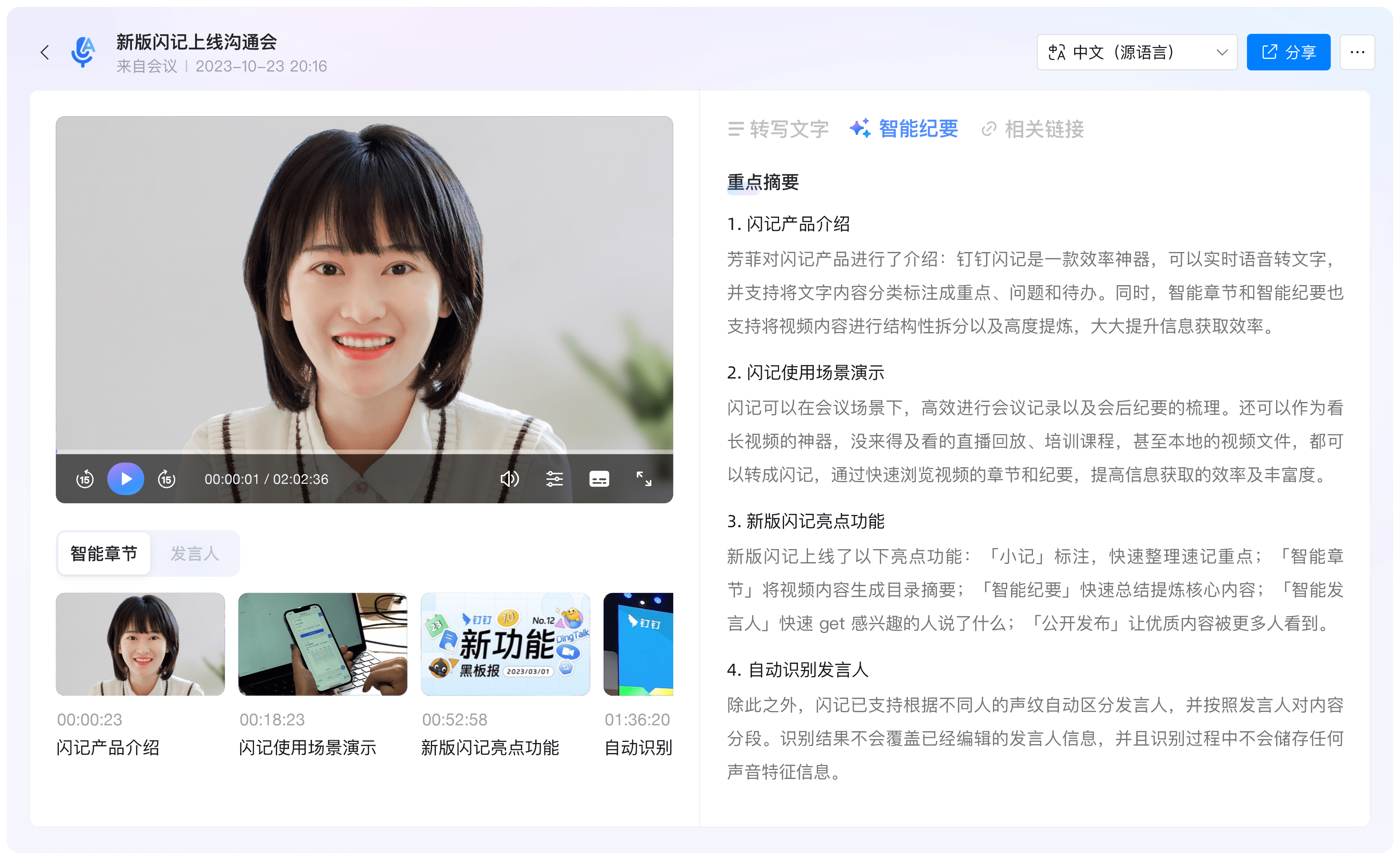The width and height of the screenshot is (1400, 860).
Task: Open the 相关链接 tab
Action: (x=1033, y=129)
